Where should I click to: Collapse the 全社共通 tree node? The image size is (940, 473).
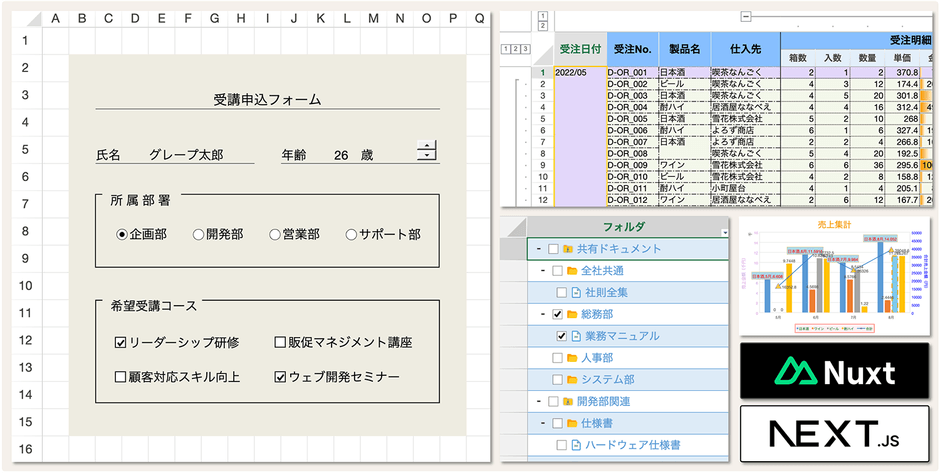click(x=541, y=271)
